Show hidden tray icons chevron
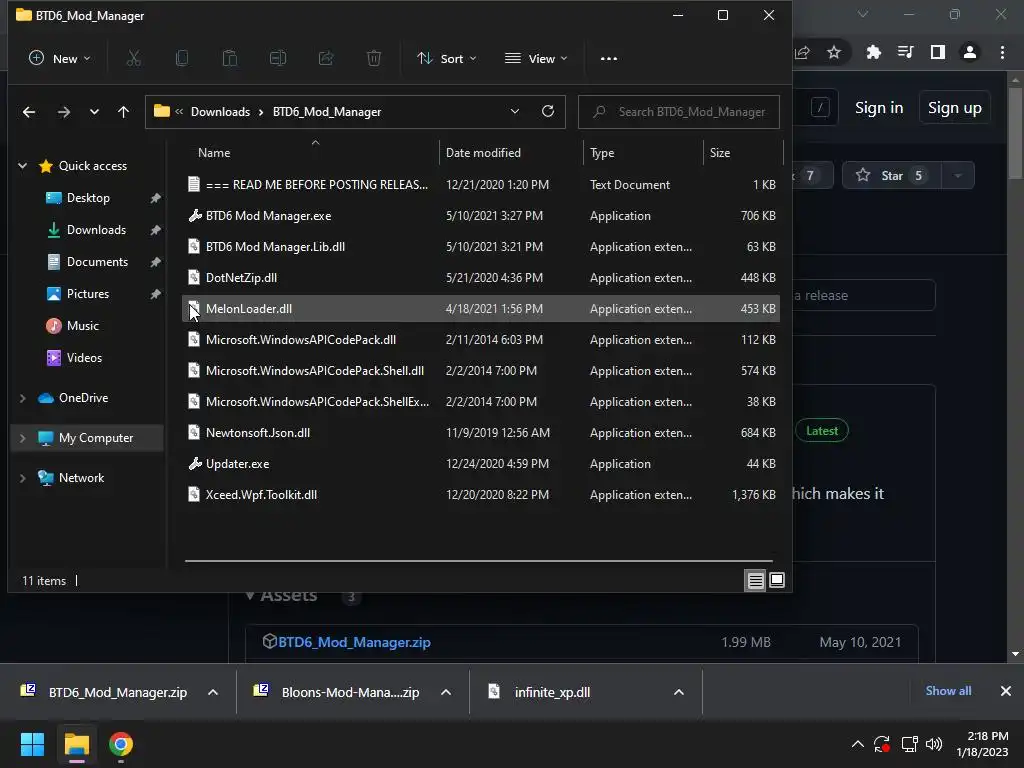The image size is (1024, 768). coord(857,744)
